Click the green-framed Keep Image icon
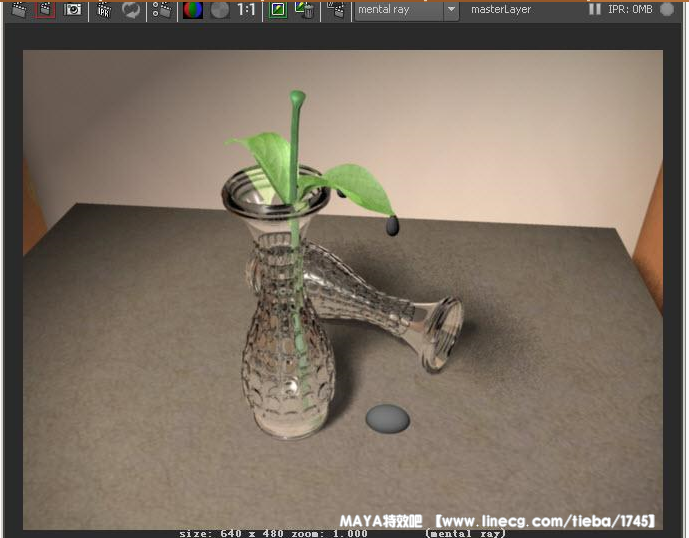 [277, 10]
